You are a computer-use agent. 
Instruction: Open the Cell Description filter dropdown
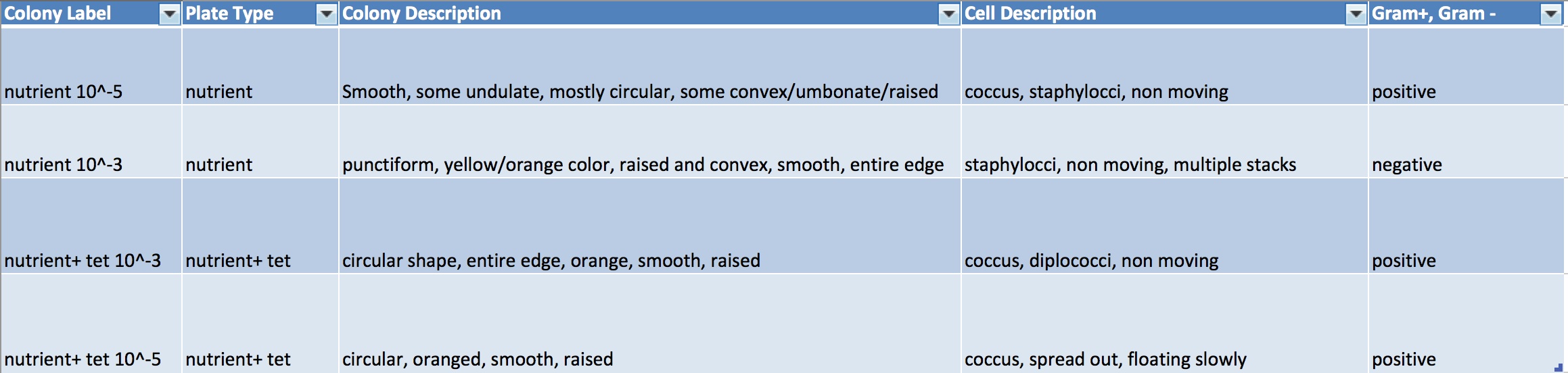click(1356, 14)
